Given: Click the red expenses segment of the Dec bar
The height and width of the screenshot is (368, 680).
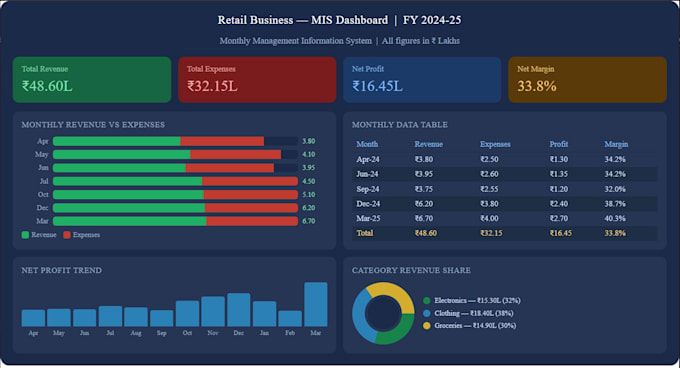Looking at the screenshot, I should click(x=252, y=208).
